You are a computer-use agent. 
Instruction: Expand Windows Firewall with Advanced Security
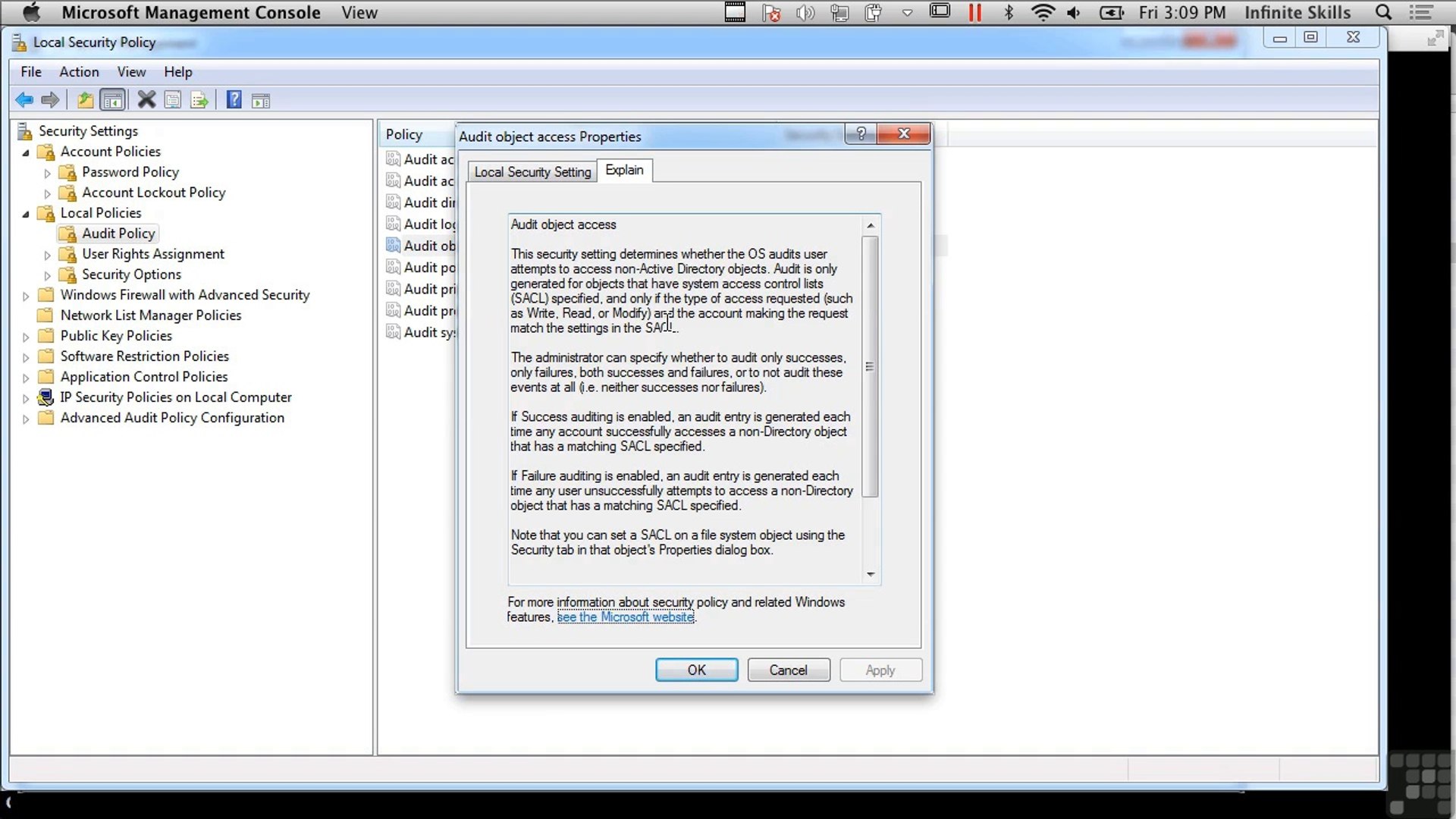[26, 296]
